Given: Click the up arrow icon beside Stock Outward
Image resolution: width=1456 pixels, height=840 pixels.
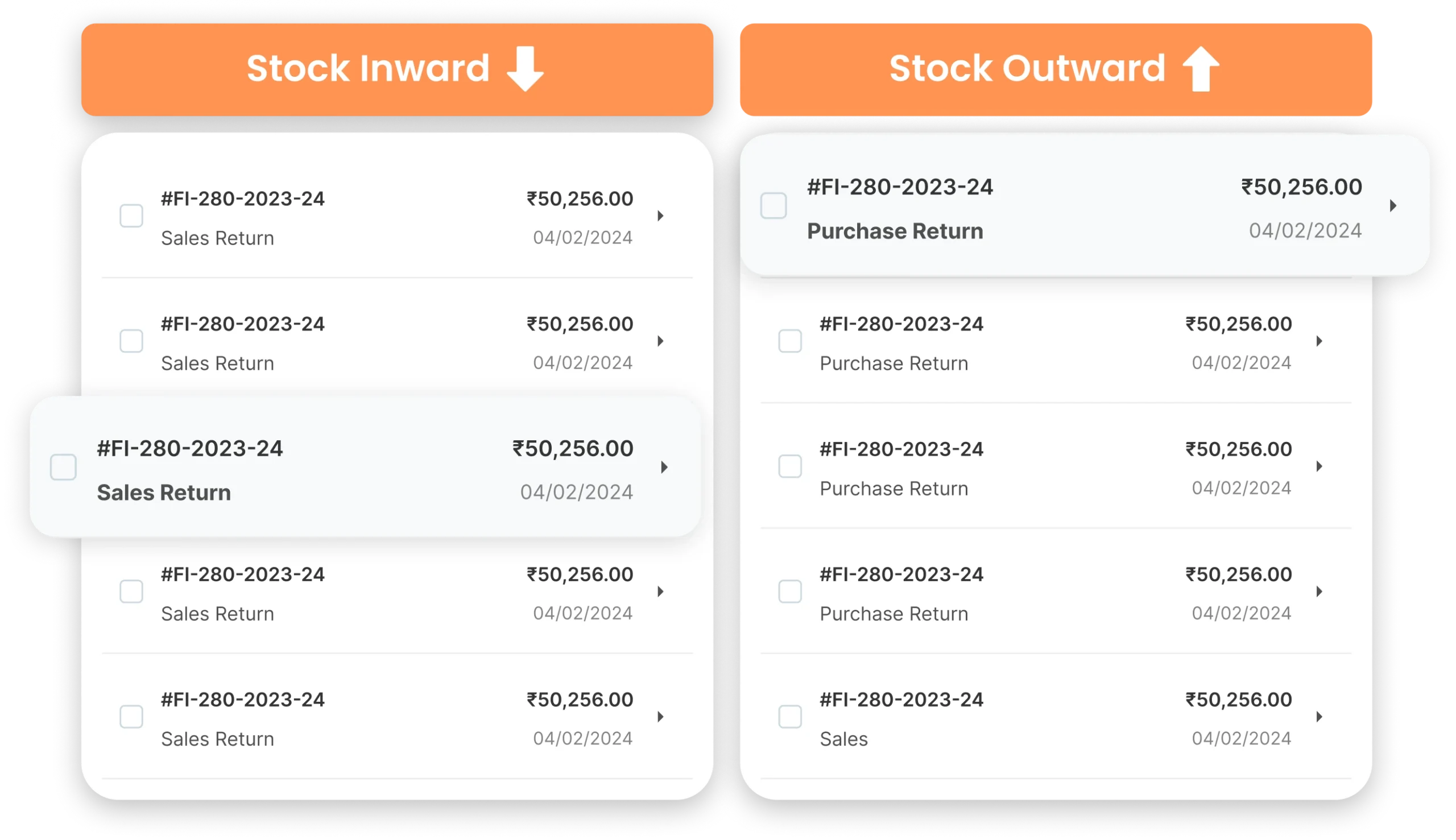Looking at the screenshot, I should tap(1200, 69).
